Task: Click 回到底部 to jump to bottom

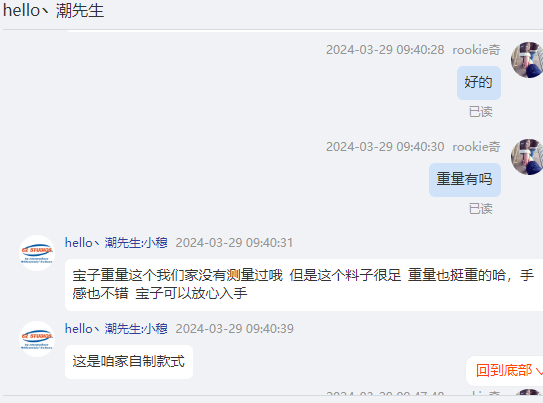Action: pos(504,370)
